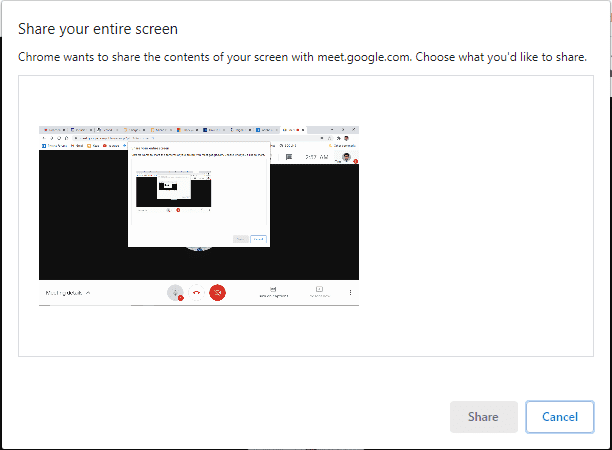The width and height of the screenshot is (612, 450).
Task: Click the profile avatar shown in preview
Action: click(345, 157)
